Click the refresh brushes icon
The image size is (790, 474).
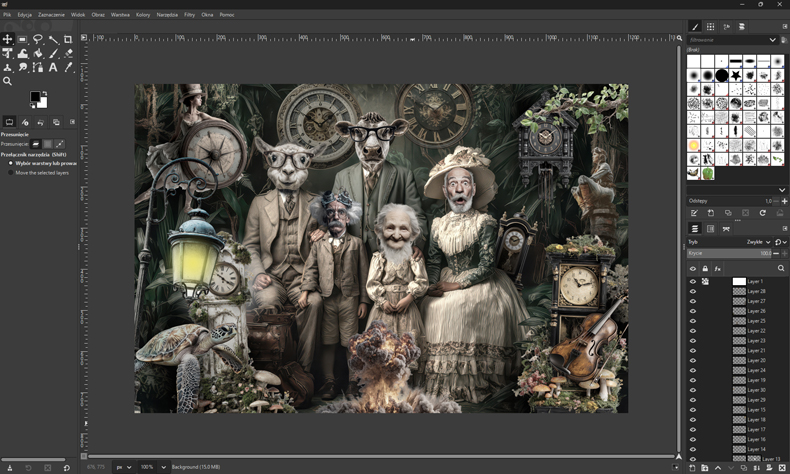pyautogui.click(x=762, y=213)
